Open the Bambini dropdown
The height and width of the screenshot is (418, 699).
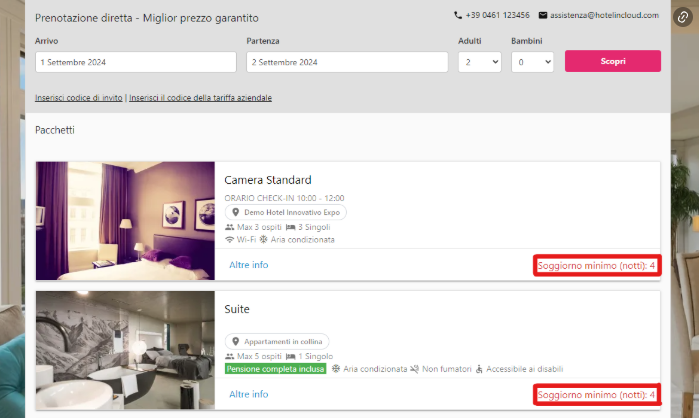pyautogui.click(x=532, y=62)
